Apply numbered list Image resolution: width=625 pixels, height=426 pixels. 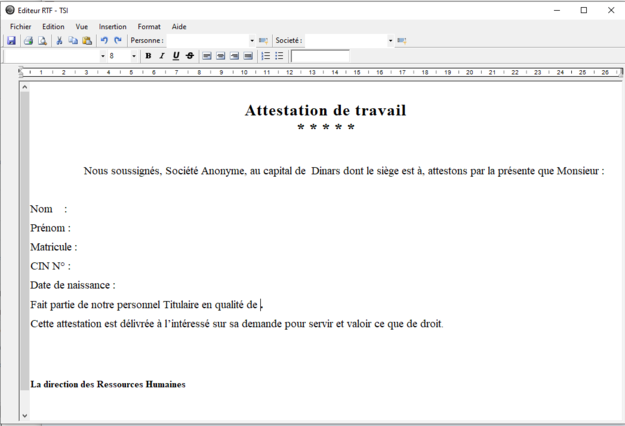[265, 56]
